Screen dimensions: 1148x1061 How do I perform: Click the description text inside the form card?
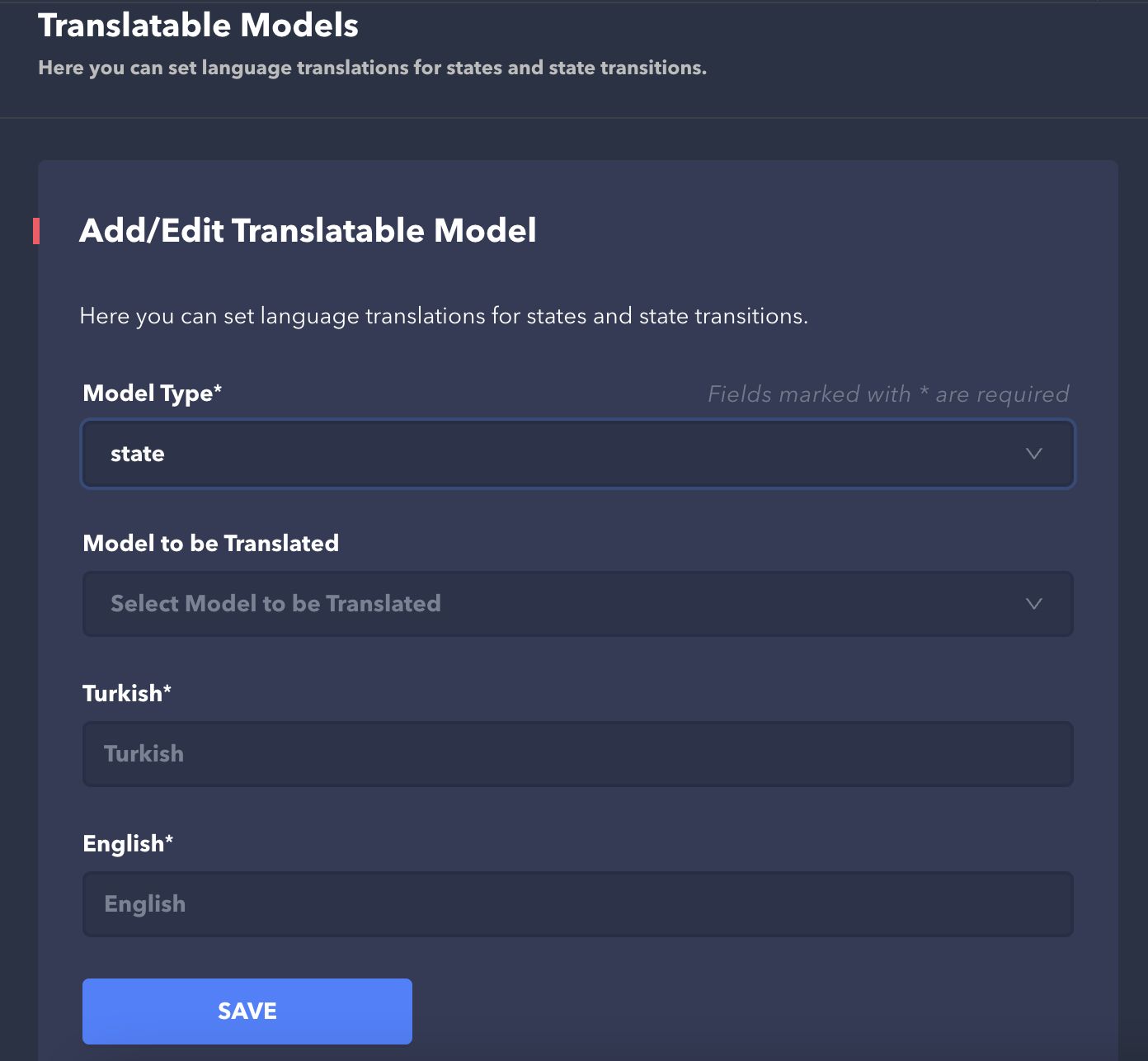pyautogui.click(x=444, y=316)
